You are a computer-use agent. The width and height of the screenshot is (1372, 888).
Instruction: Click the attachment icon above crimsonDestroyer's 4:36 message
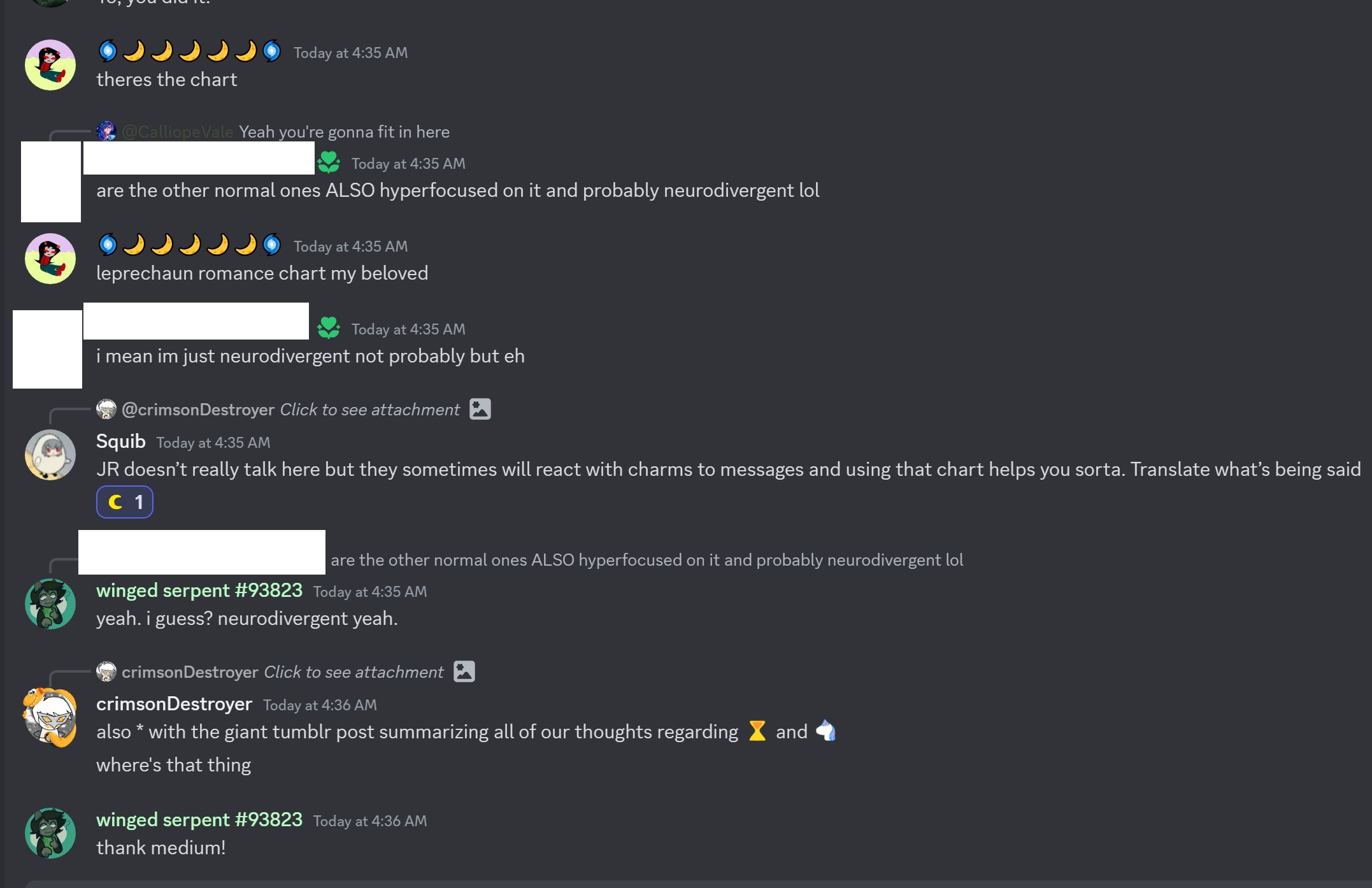[464, 671]
